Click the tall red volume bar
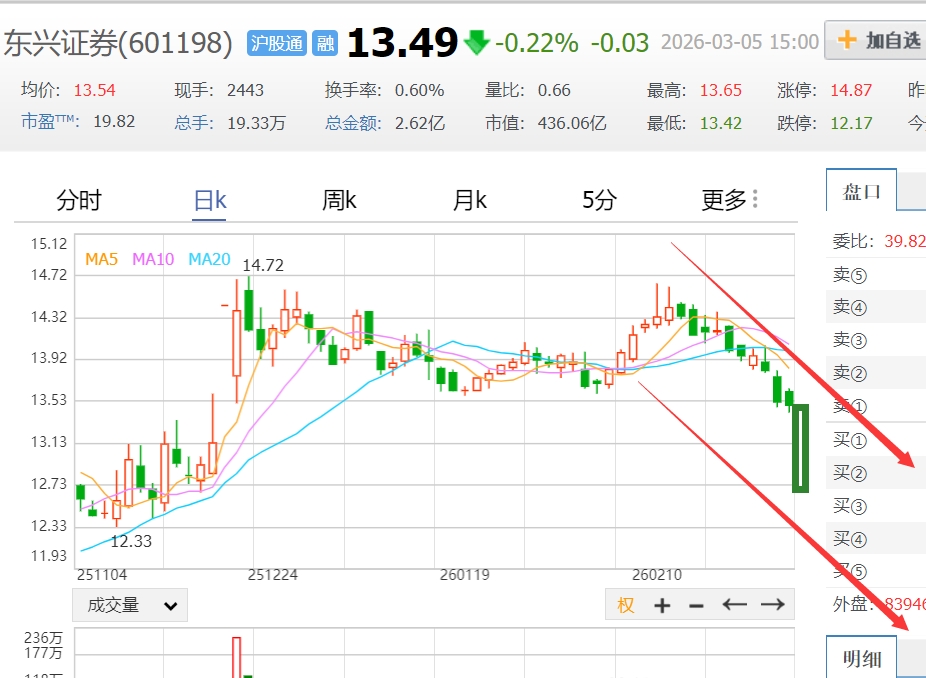The height and width of the screenshot is (678, 926). [236, 657]
